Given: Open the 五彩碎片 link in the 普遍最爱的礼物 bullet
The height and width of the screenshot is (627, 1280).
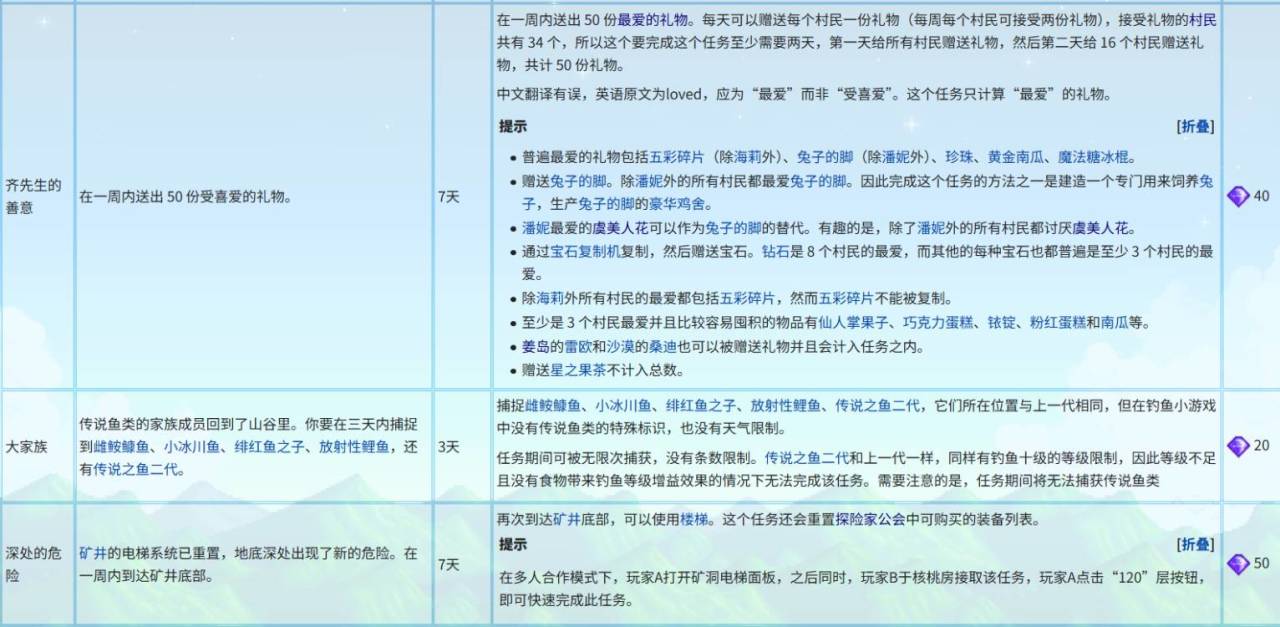Looking at the screenshot, I should (x=678, y=157).
